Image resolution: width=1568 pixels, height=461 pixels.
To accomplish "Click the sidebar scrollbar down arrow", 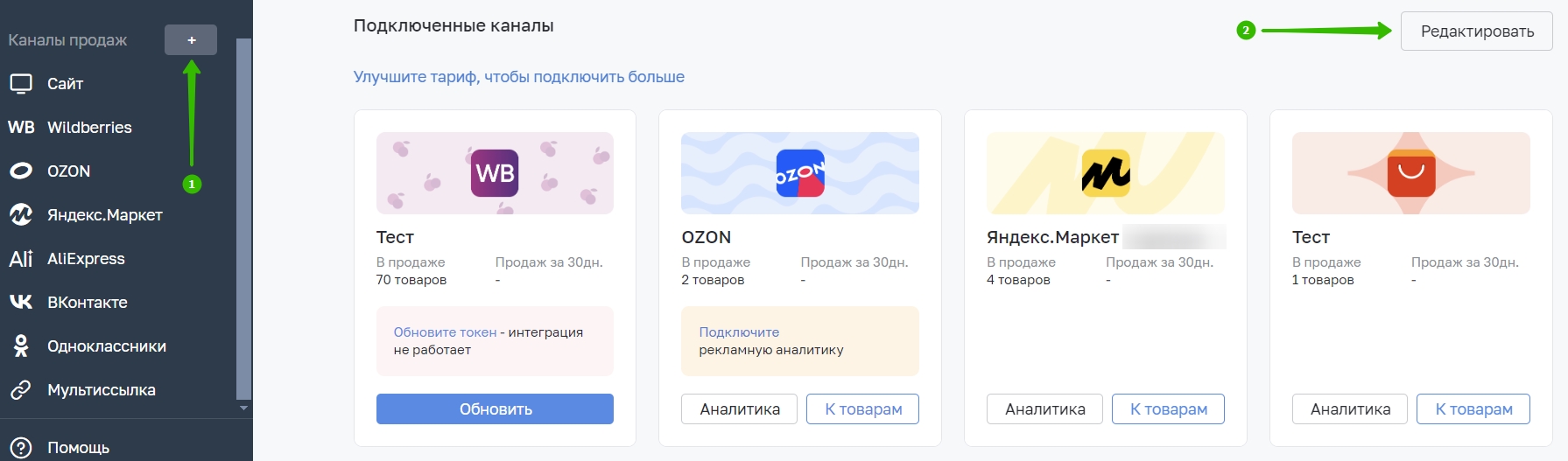I will 244,408.
